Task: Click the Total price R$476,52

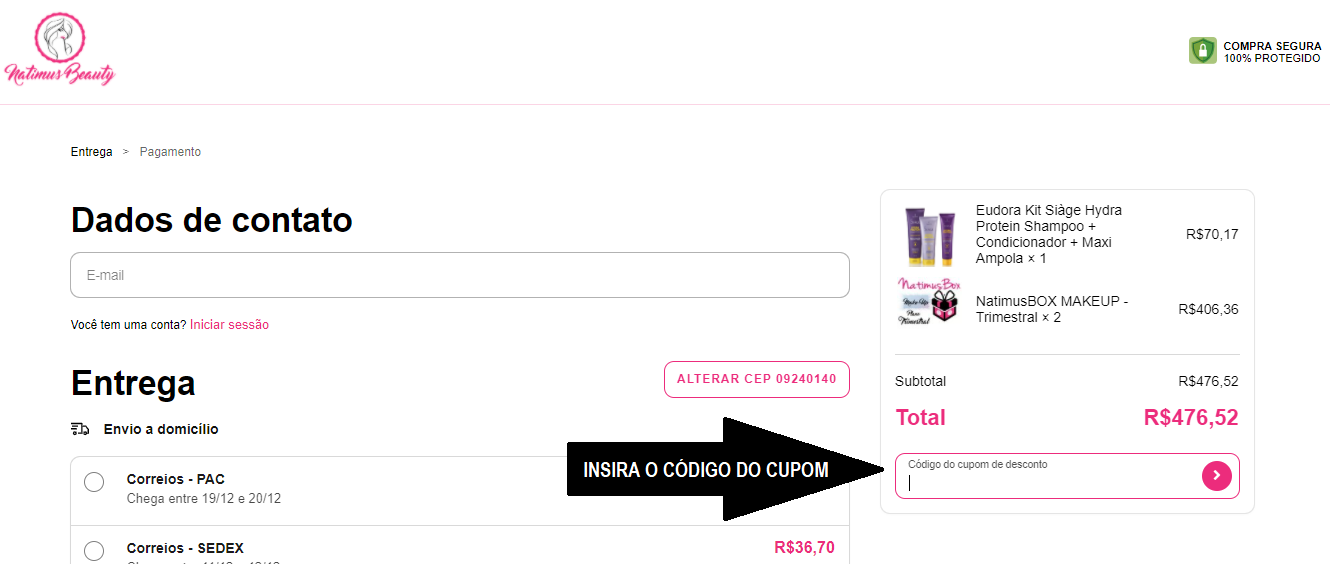Action: (1190, 418)
